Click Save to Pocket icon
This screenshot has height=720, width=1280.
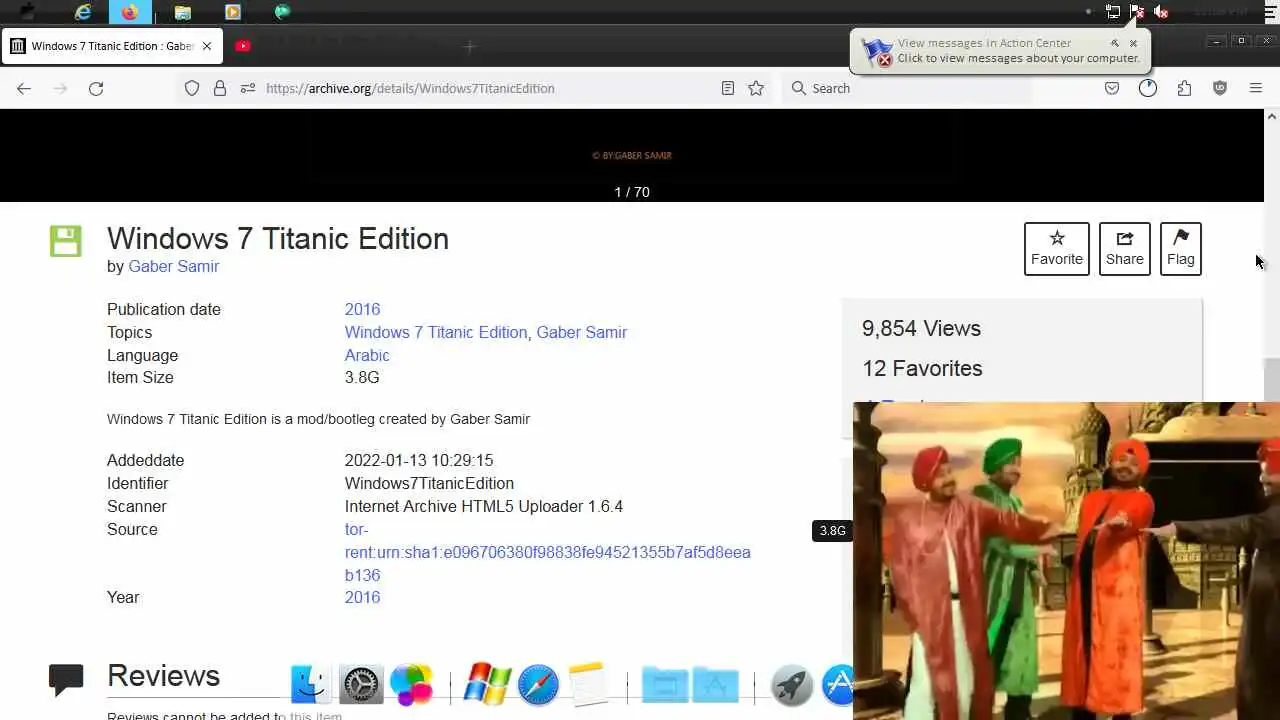click(x=1112, y=88)
